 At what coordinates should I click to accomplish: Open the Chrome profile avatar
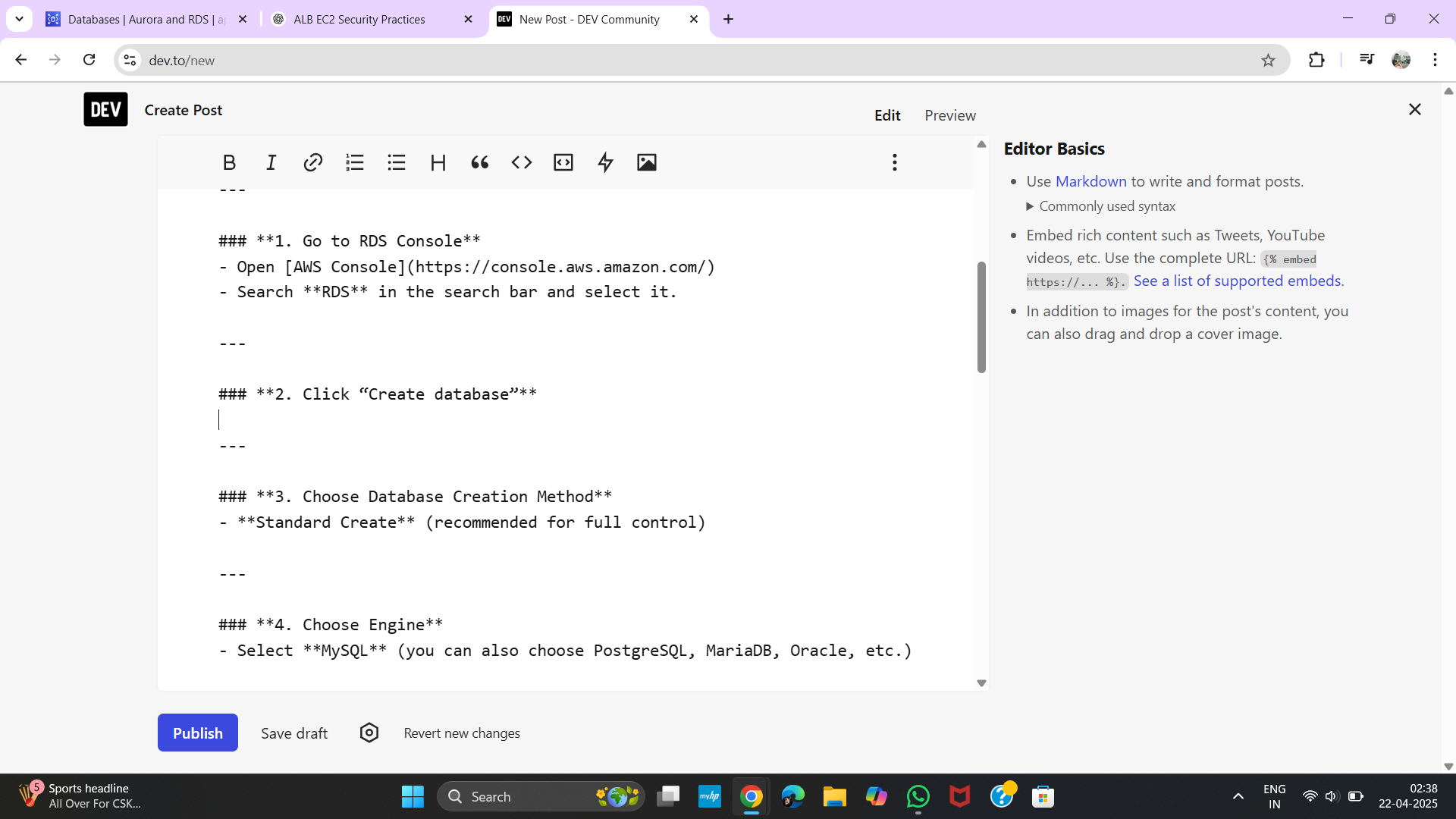click(1401, 60)
